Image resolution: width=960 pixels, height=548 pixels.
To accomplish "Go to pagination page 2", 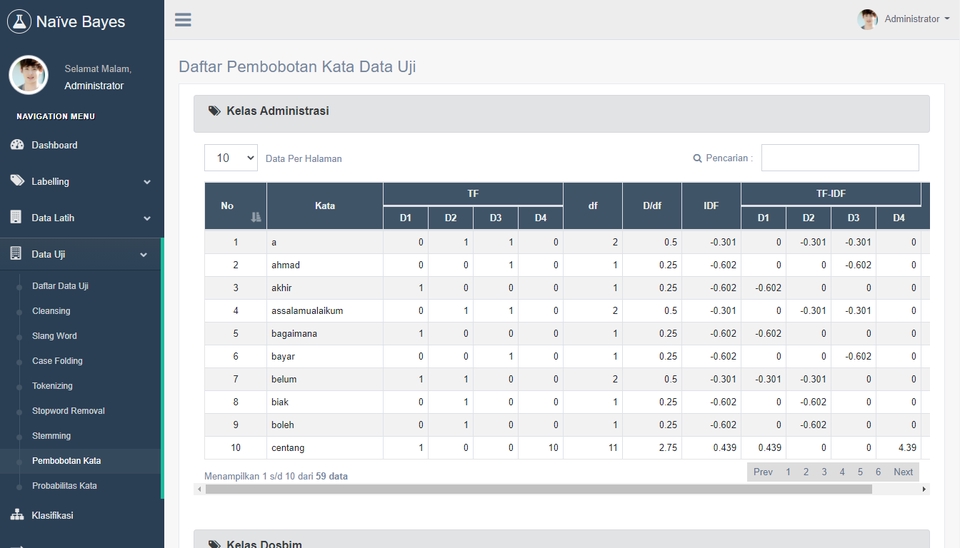I will tap(806, 472).
